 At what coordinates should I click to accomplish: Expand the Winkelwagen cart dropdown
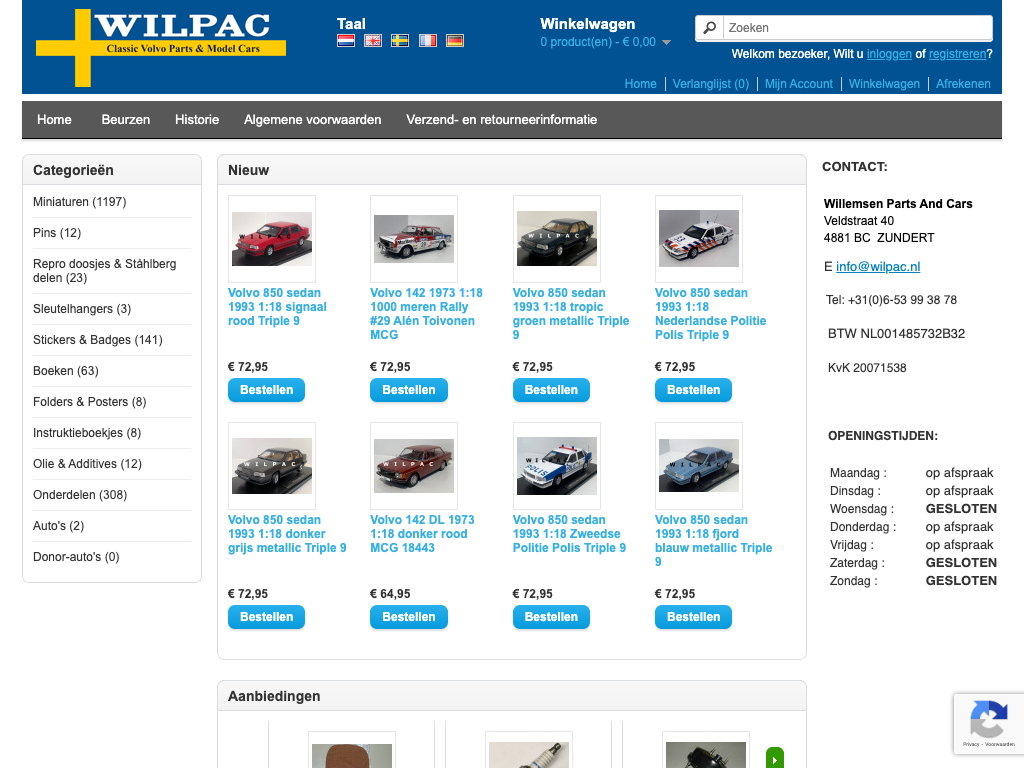[666, 42]
